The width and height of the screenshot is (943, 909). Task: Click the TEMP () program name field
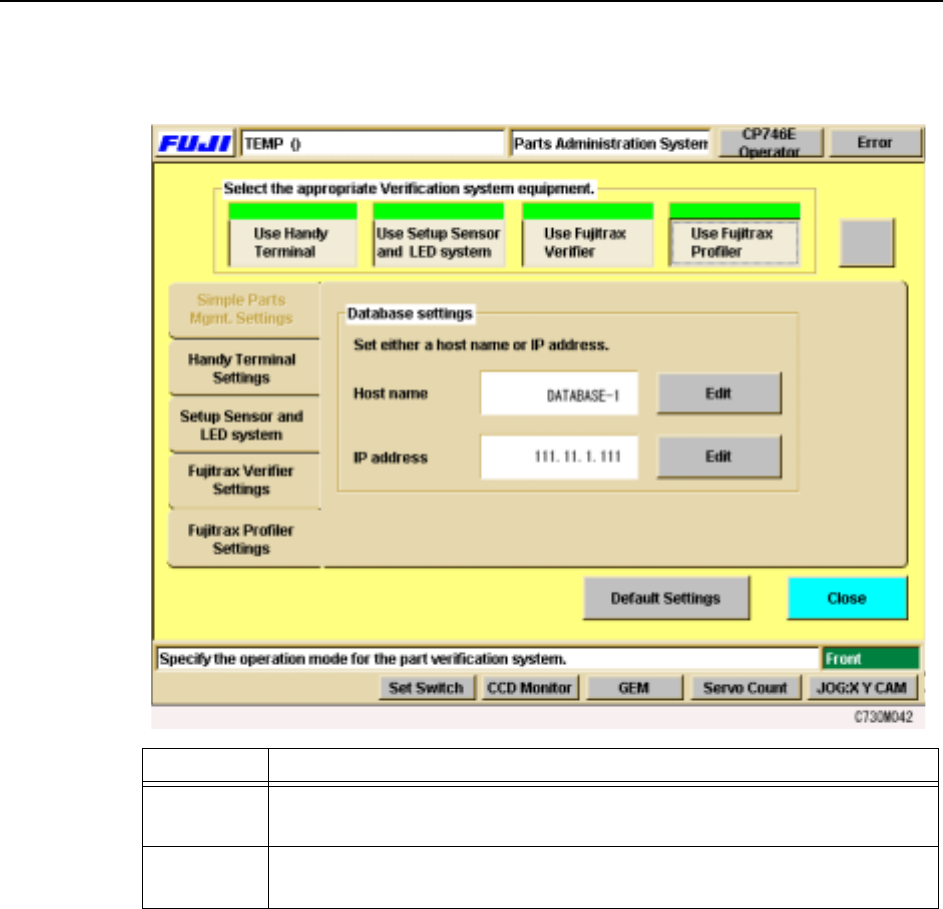[x=372, y=144]
